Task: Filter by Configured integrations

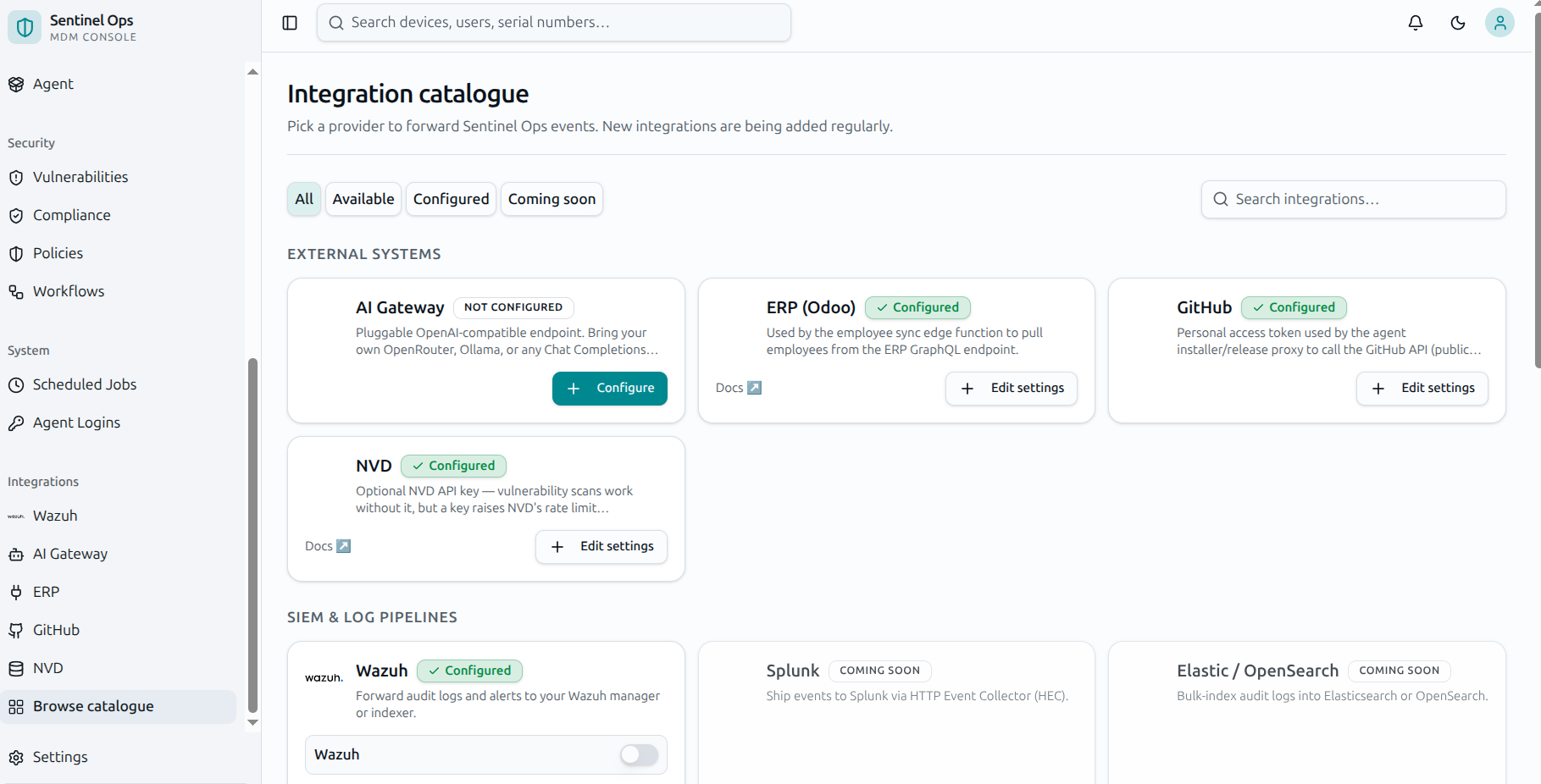Action: click(452, 199)
